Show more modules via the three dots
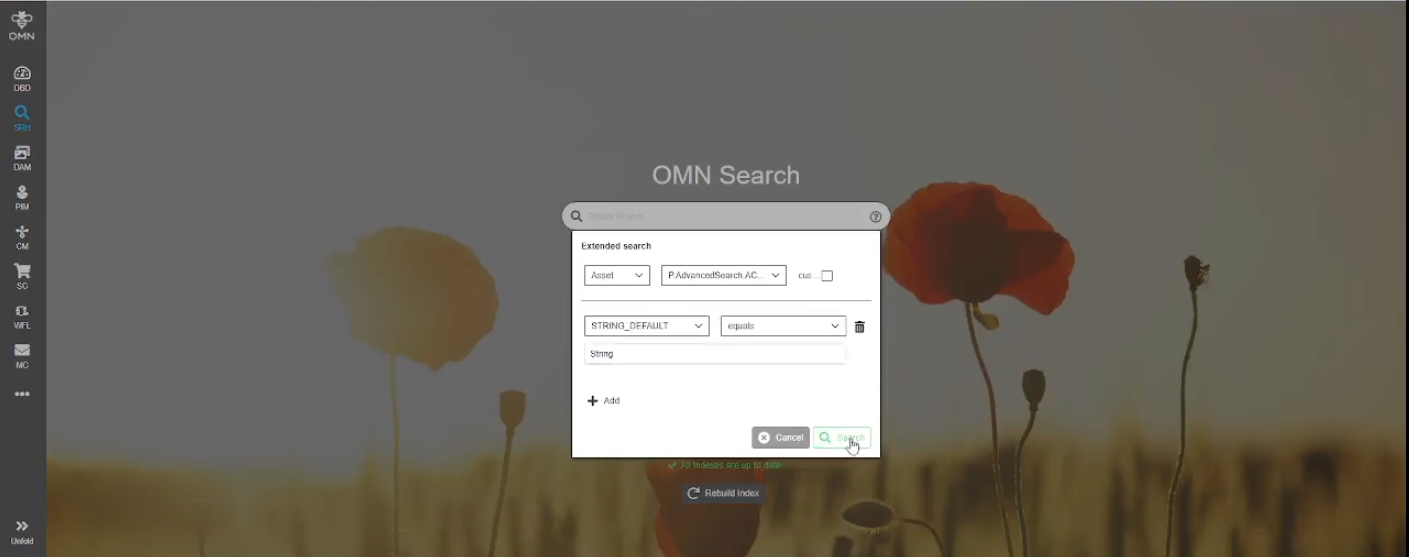The height and width of the screenshot is (557, 1409). (x=22, y=394)
